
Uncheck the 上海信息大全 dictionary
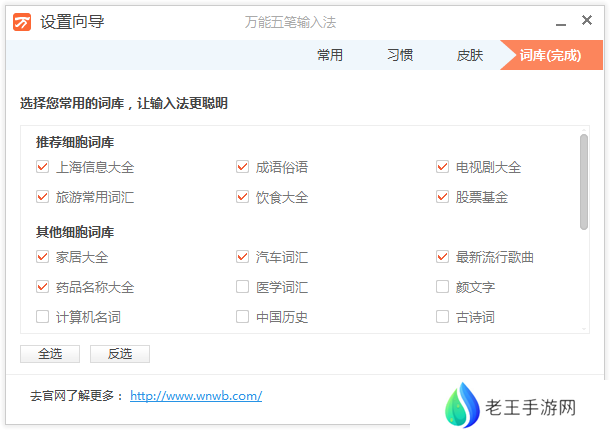click(42, 167)
